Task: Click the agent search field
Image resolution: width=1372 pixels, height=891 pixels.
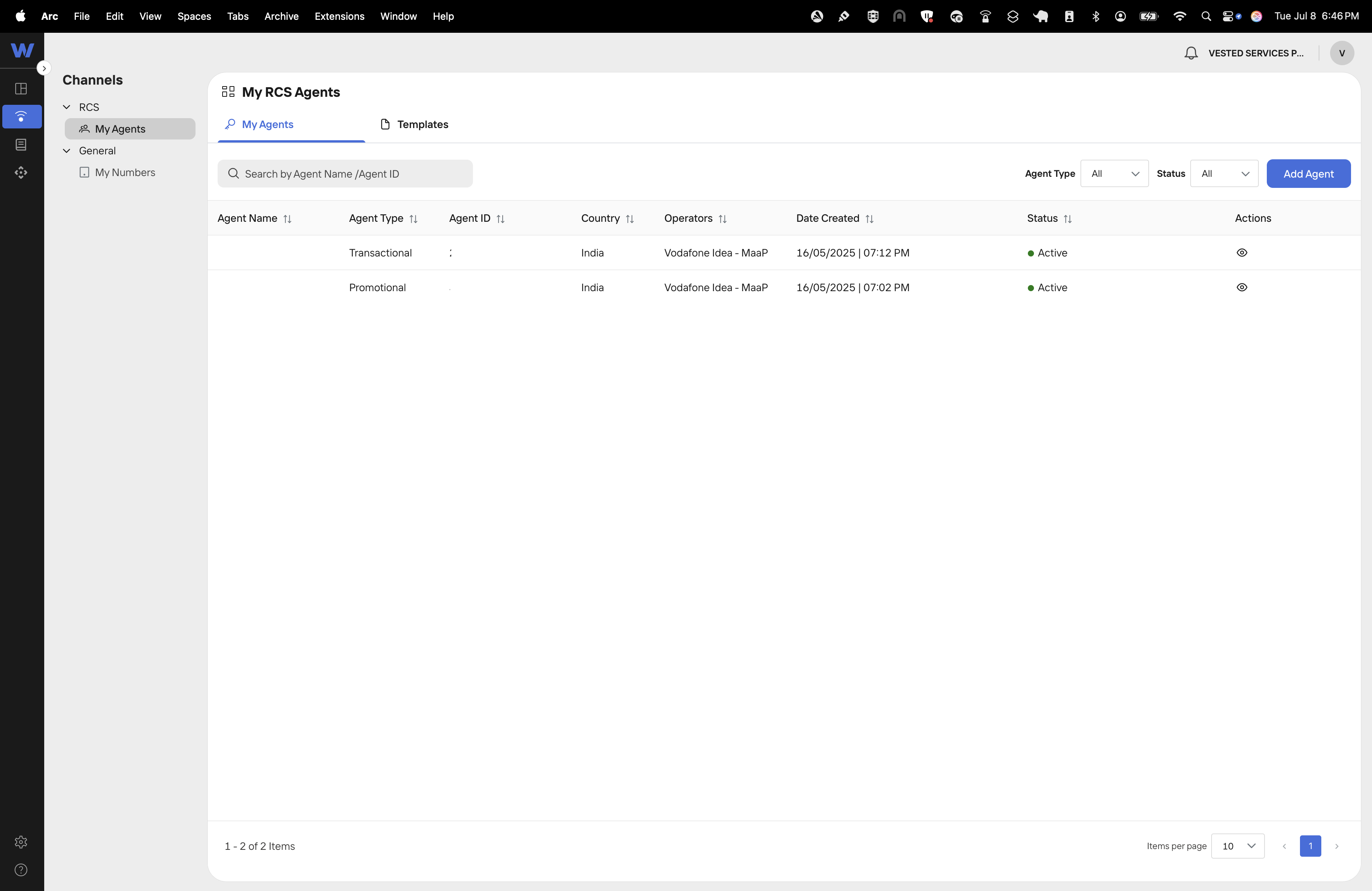Action: (345, 173)
